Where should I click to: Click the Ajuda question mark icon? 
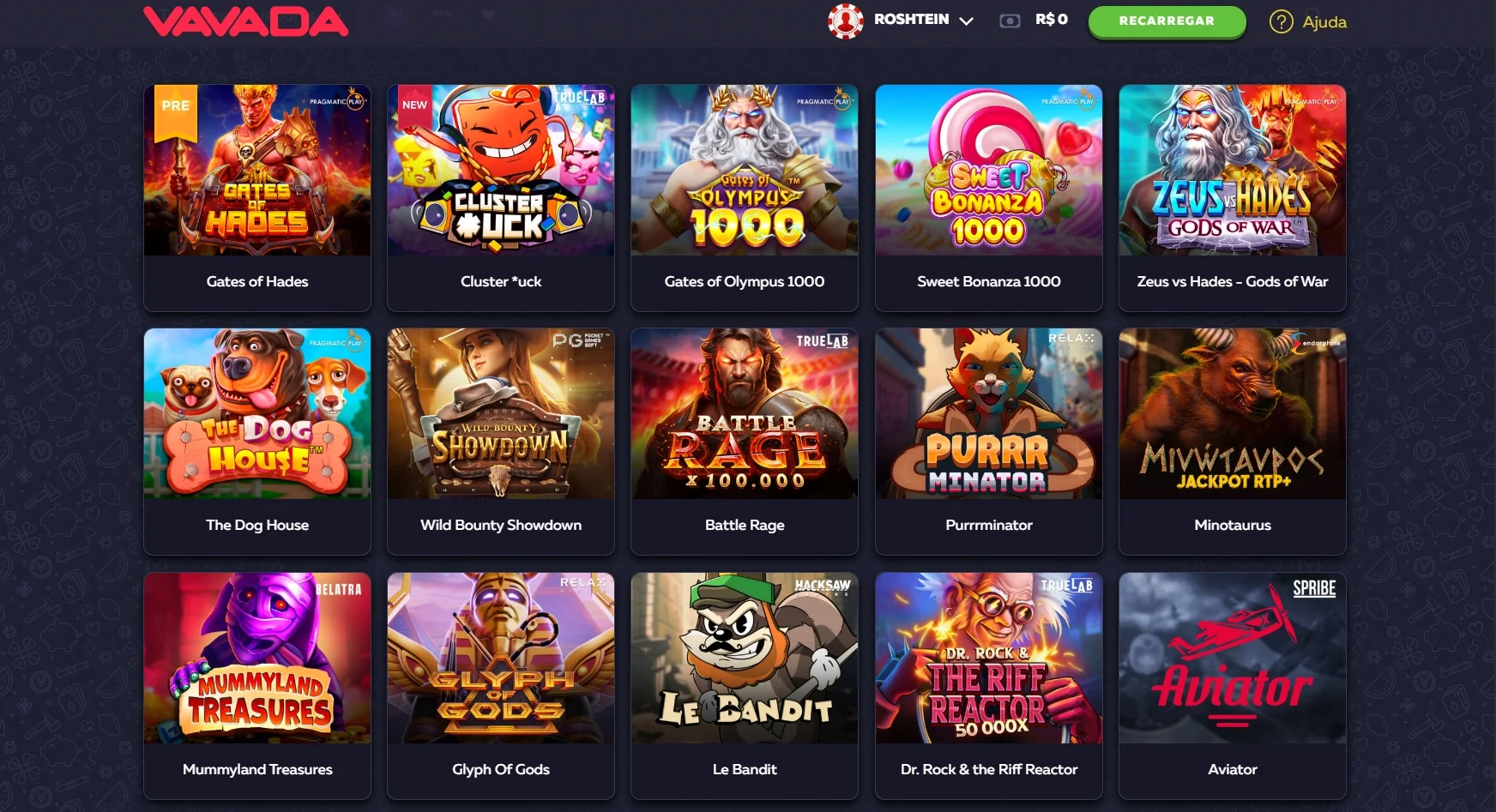1281,21
